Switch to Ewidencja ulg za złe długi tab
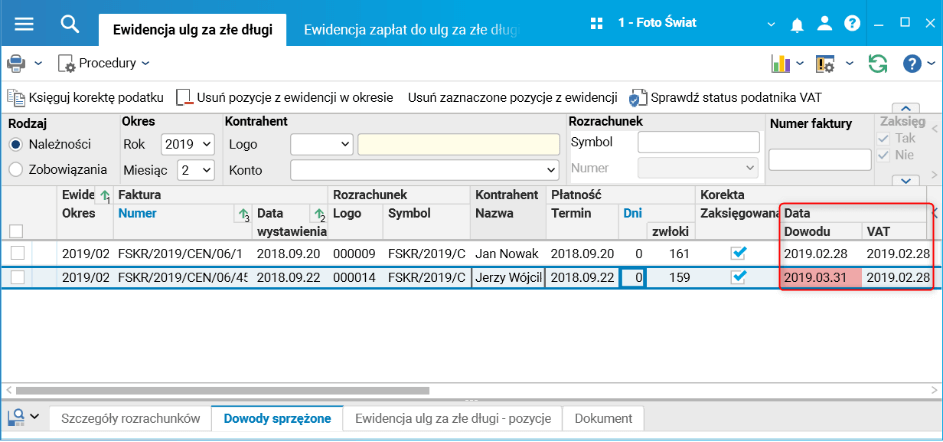The height and width of the screenshot is (442, 943). 192,30
